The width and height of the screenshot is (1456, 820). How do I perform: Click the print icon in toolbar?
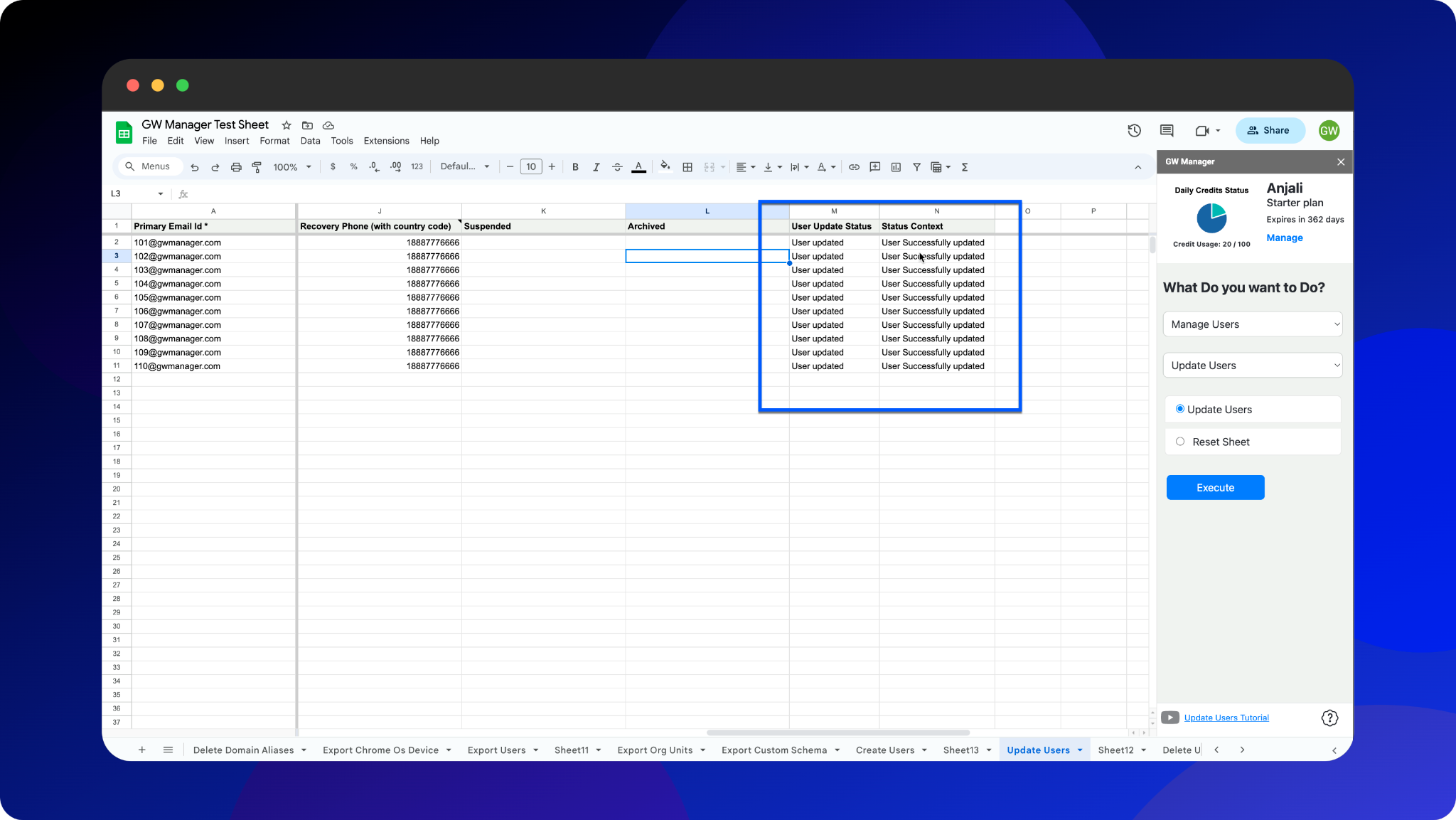(x=237, y=167)
